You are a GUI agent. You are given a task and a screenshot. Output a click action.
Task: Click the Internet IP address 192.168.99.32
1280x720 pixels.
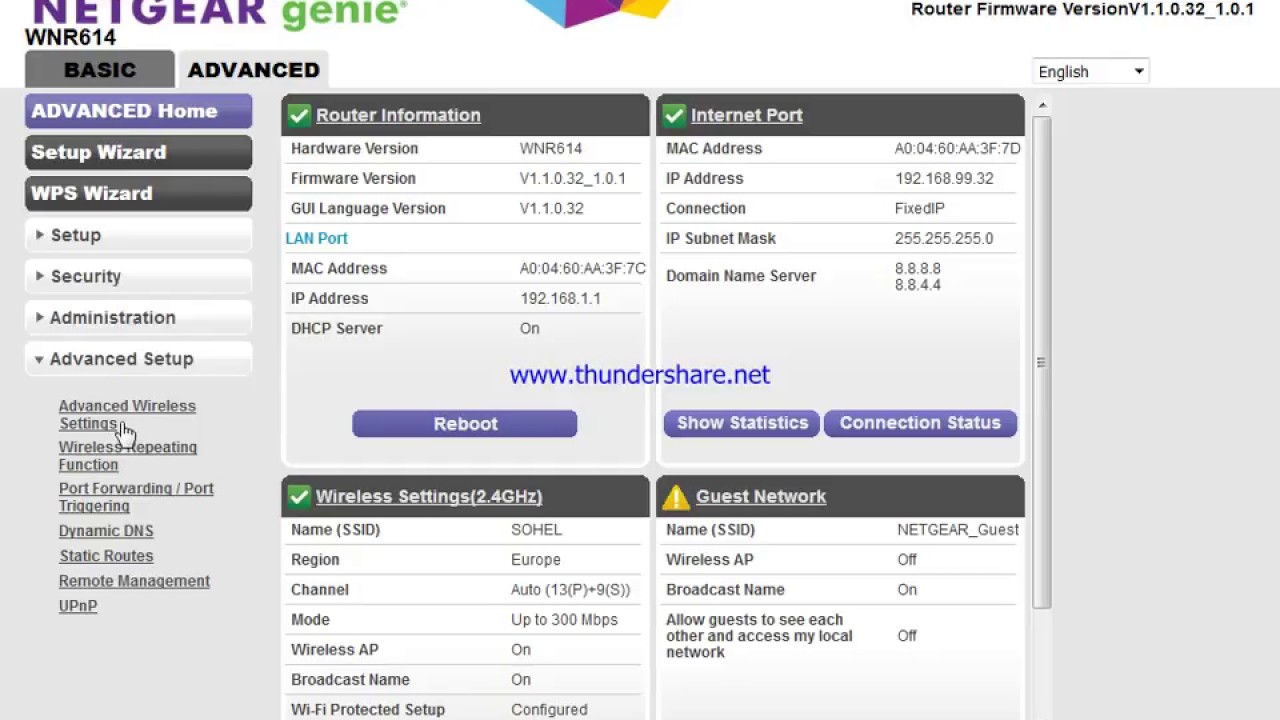(944, 178)
